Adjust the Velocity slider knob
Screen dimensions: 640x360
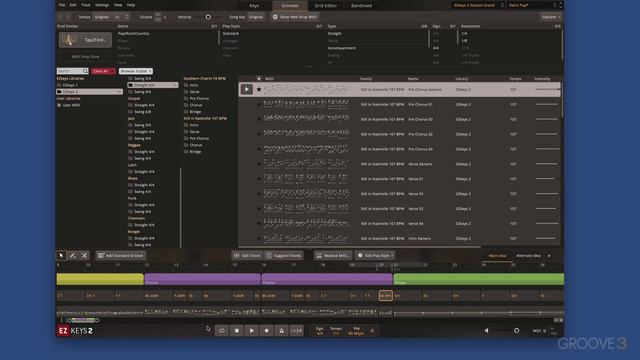pyautogui.click(x=208, y=17)
